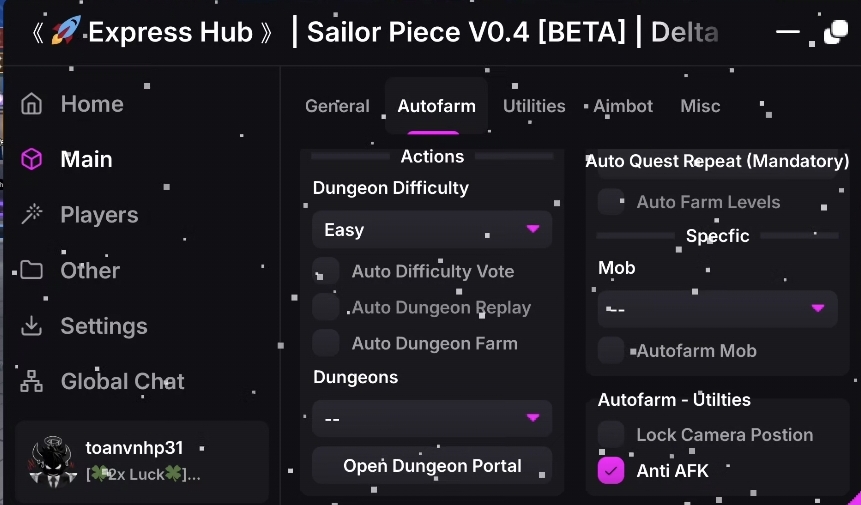Open the Dungeon Difficulty Easy dropdown
The height and width of the screenshot is (505, 861).
432,230
